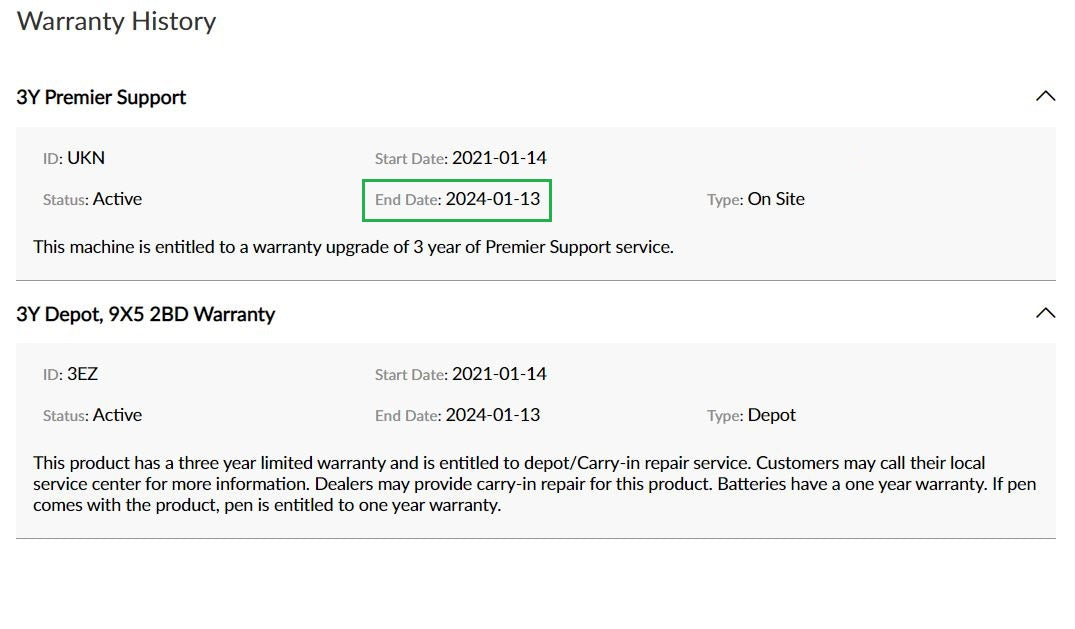This screenshot has width=1075, height=629.
Task: Click the Warranty History page title
Action: click(x=116, y=21)
